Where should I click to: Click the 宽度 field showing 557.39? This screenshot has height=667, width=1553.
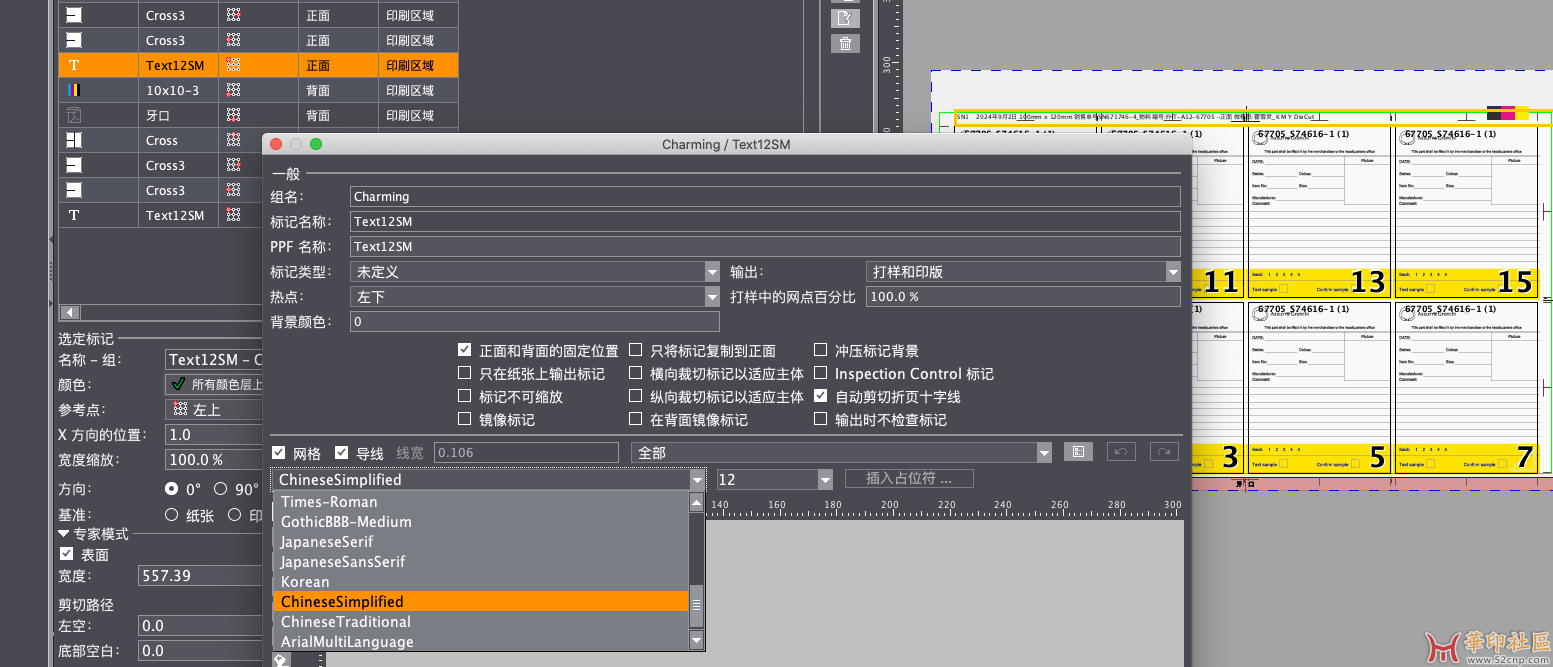pyautogui.click(x=200, y=575)
